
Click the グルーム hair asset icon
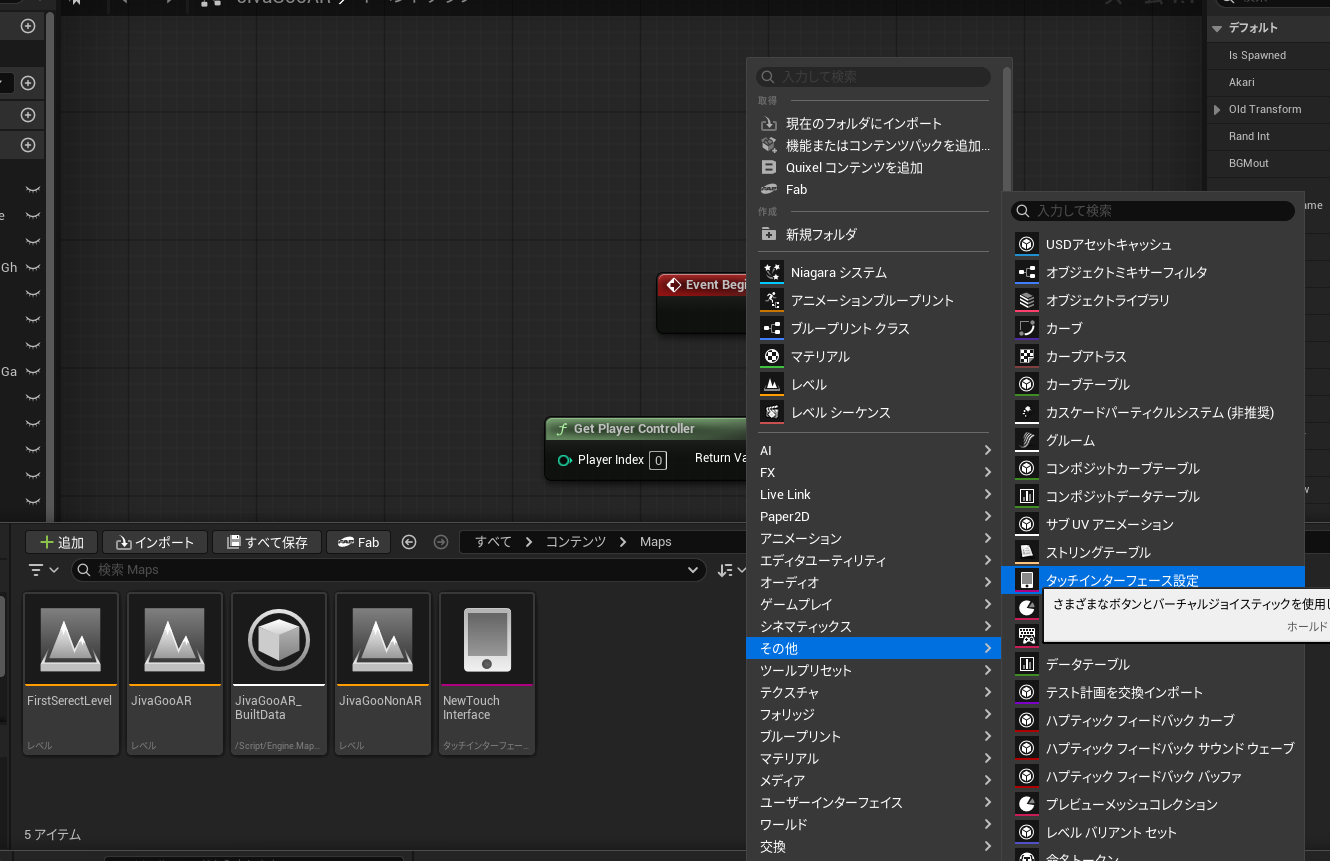coord(1026,440)
